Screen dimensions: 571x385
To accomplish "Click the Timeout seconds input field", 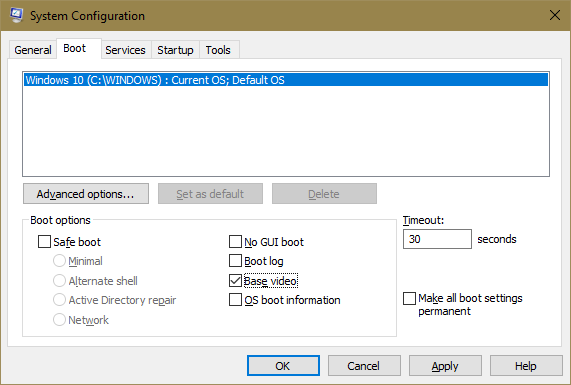I will (437, 239).
